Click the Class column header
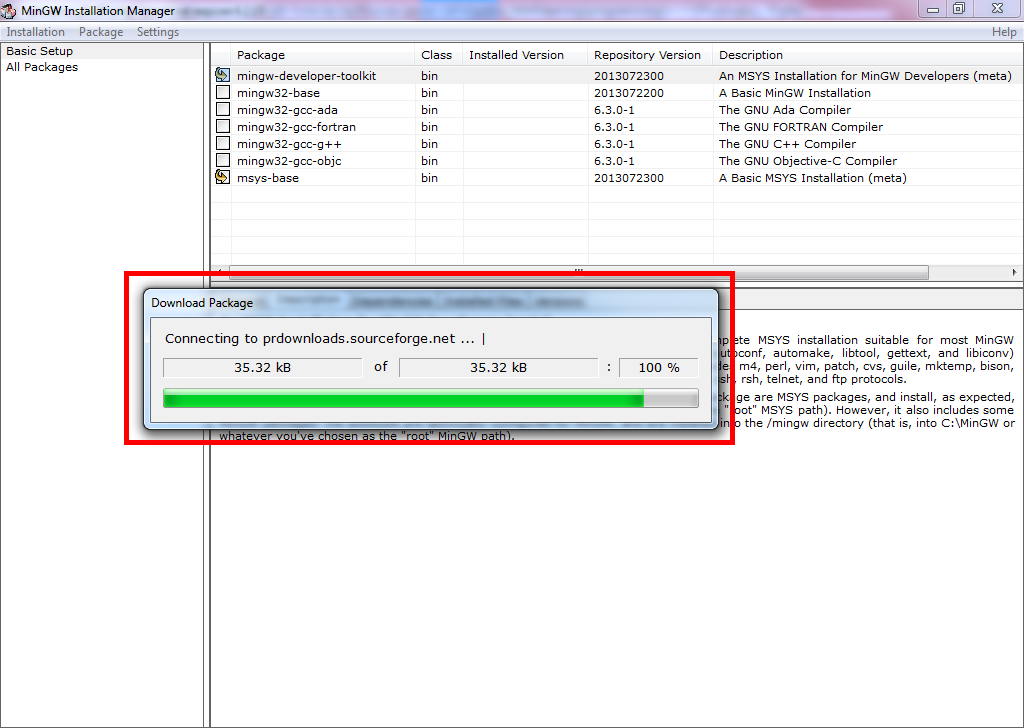The height and width of the screenshot is (728, 1024). coord(436,55)
